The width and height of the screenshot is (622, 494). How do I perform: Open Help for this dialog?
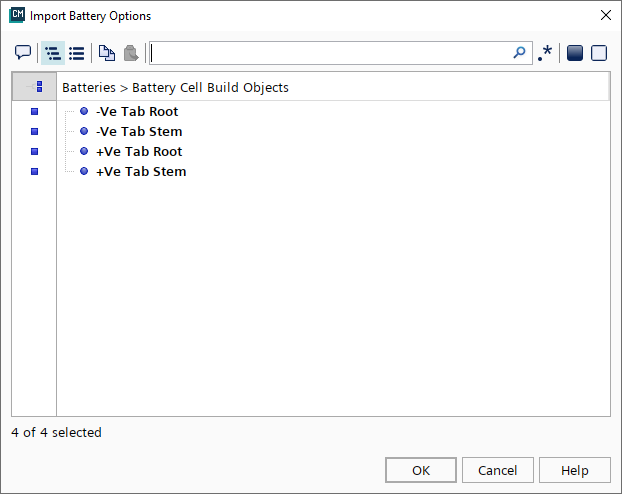pyautogui.click(x=574, y=470)
